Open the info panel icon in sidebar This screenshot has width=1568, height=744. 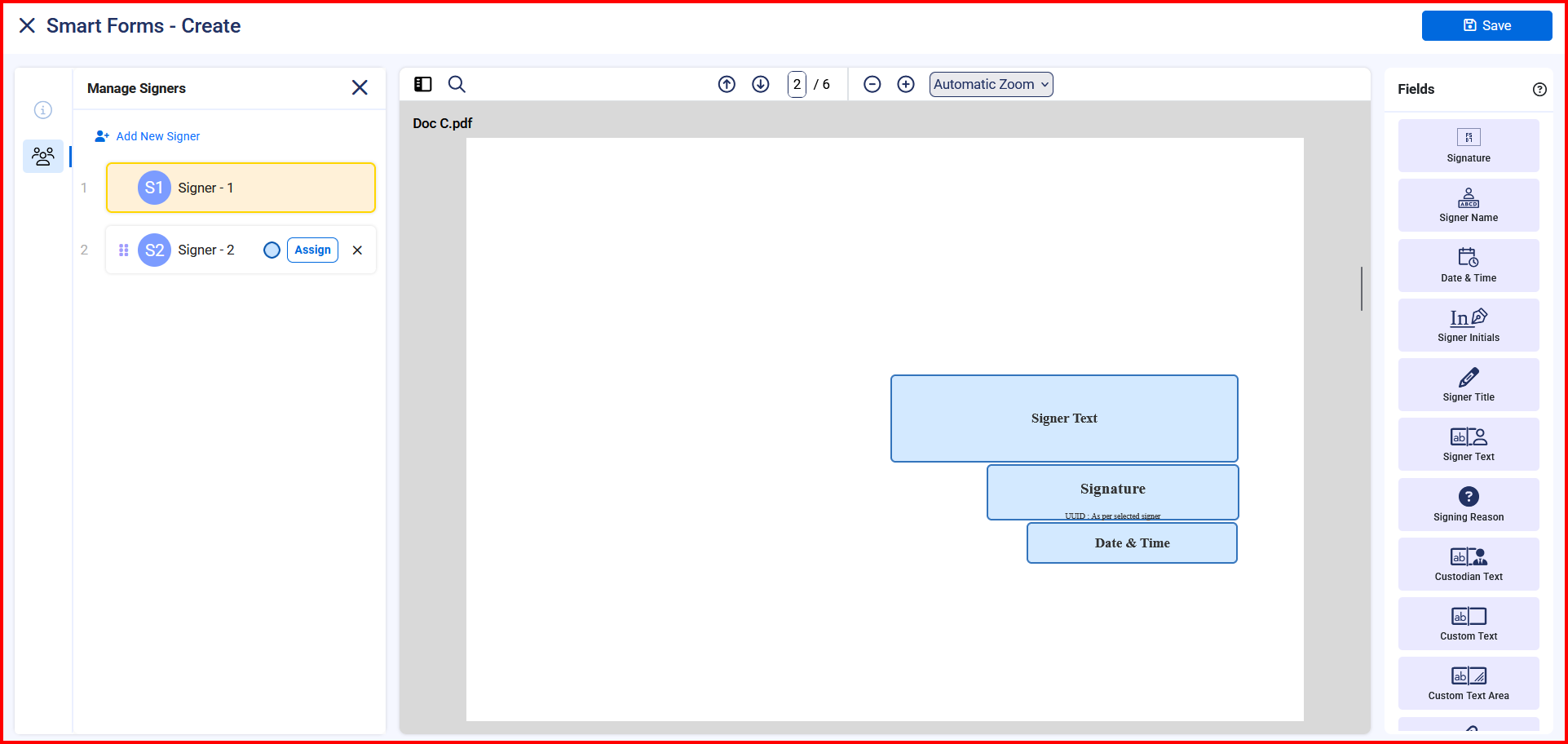43,109
